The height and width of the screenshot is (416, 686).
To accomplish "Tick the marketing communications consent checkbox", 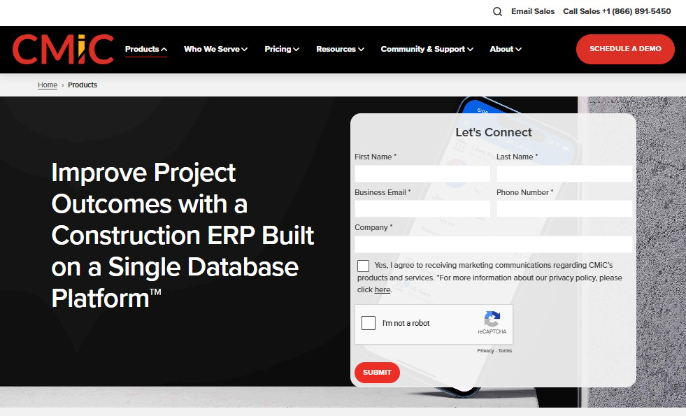I will pos(363,266).
